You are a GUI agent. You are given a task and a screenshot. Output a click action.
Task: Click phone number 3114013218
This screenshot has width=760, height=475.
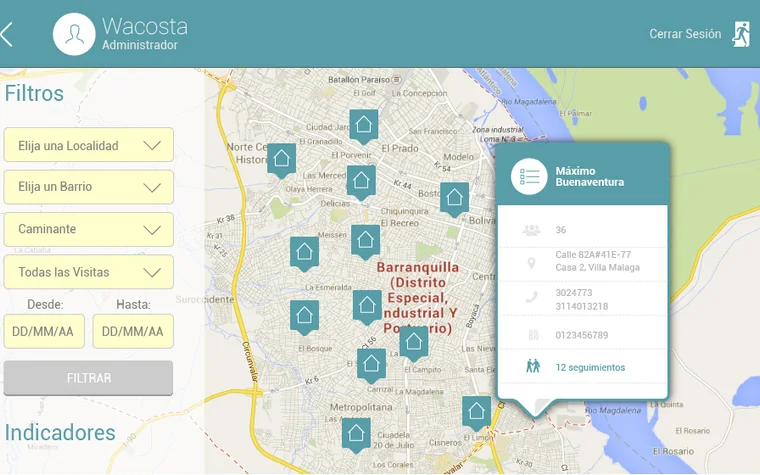[x=581, y=306]
